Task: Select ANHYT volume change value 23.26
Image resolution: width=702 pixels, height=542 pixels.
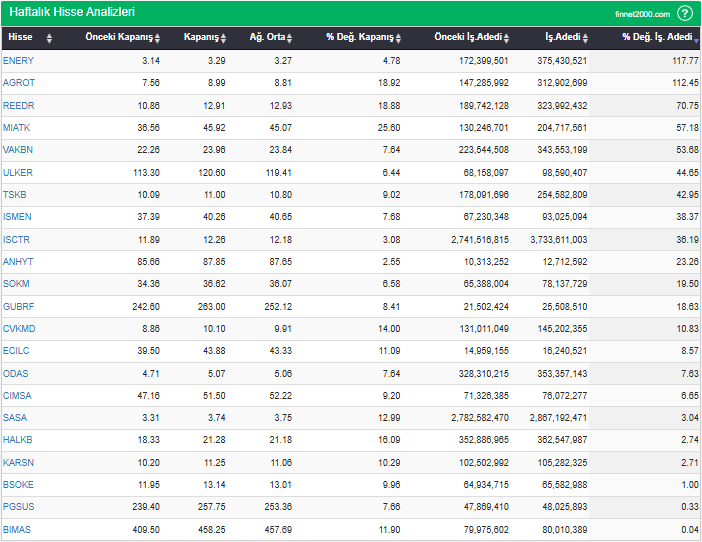Action: (x=688, y=261)
